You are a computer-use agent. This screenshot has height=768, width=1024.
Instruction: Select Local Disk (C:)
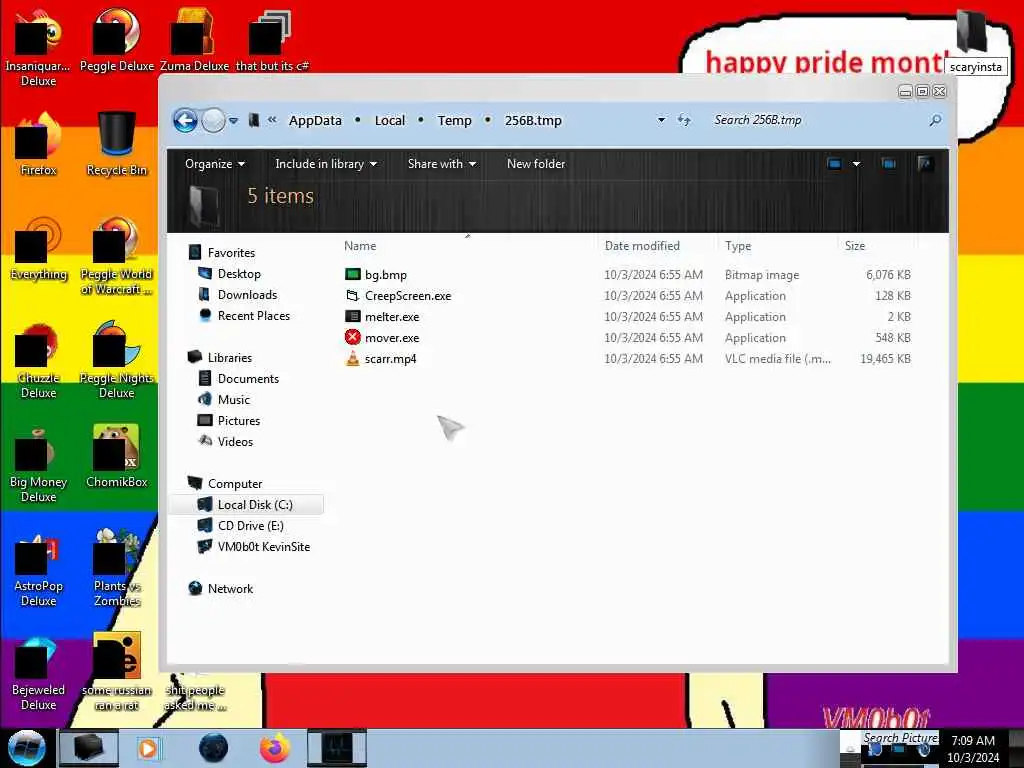point(246,505)
